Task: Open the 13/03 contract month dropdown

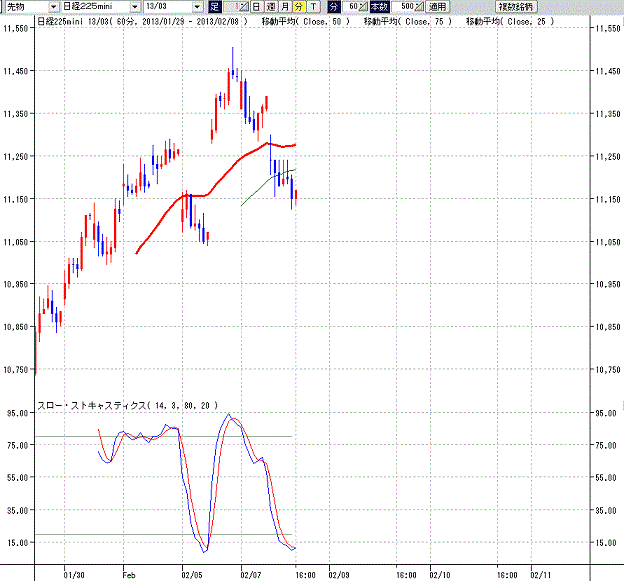Action: point(197,7)
